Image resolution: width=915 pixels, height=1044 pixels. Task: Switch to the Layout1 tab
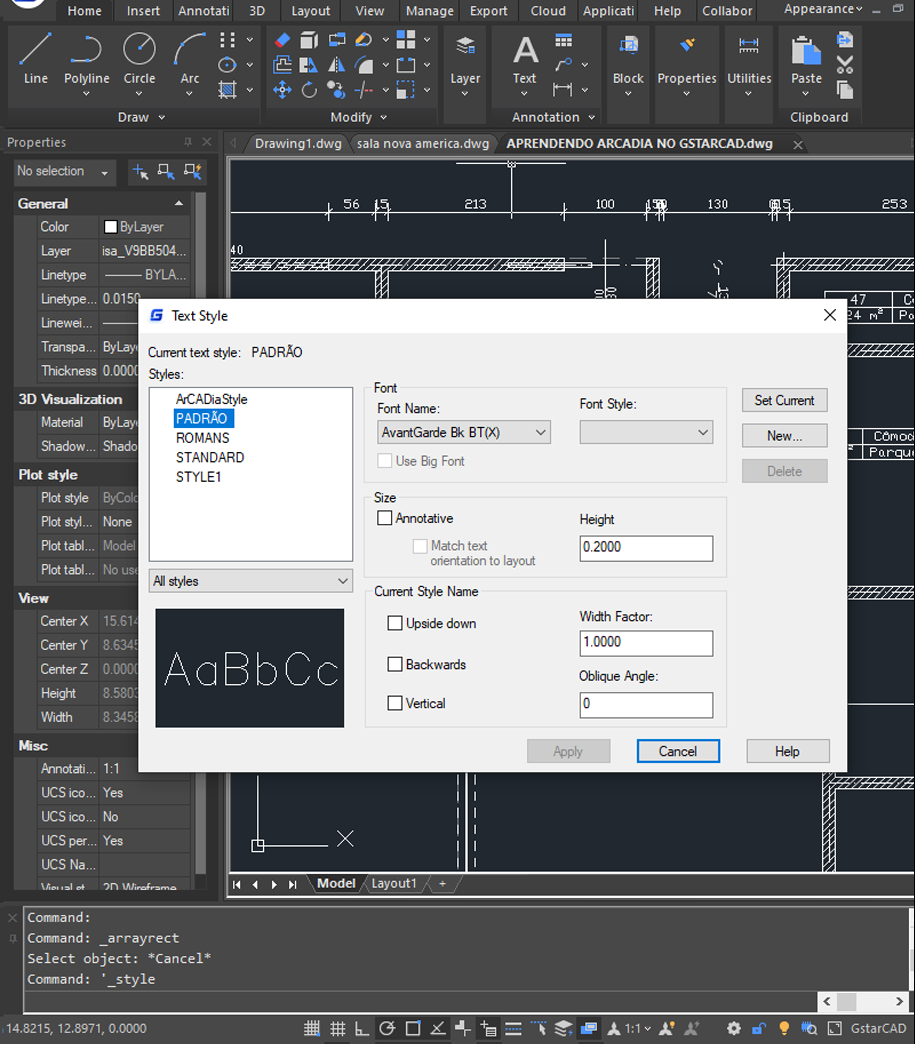[x=394, y=884]
